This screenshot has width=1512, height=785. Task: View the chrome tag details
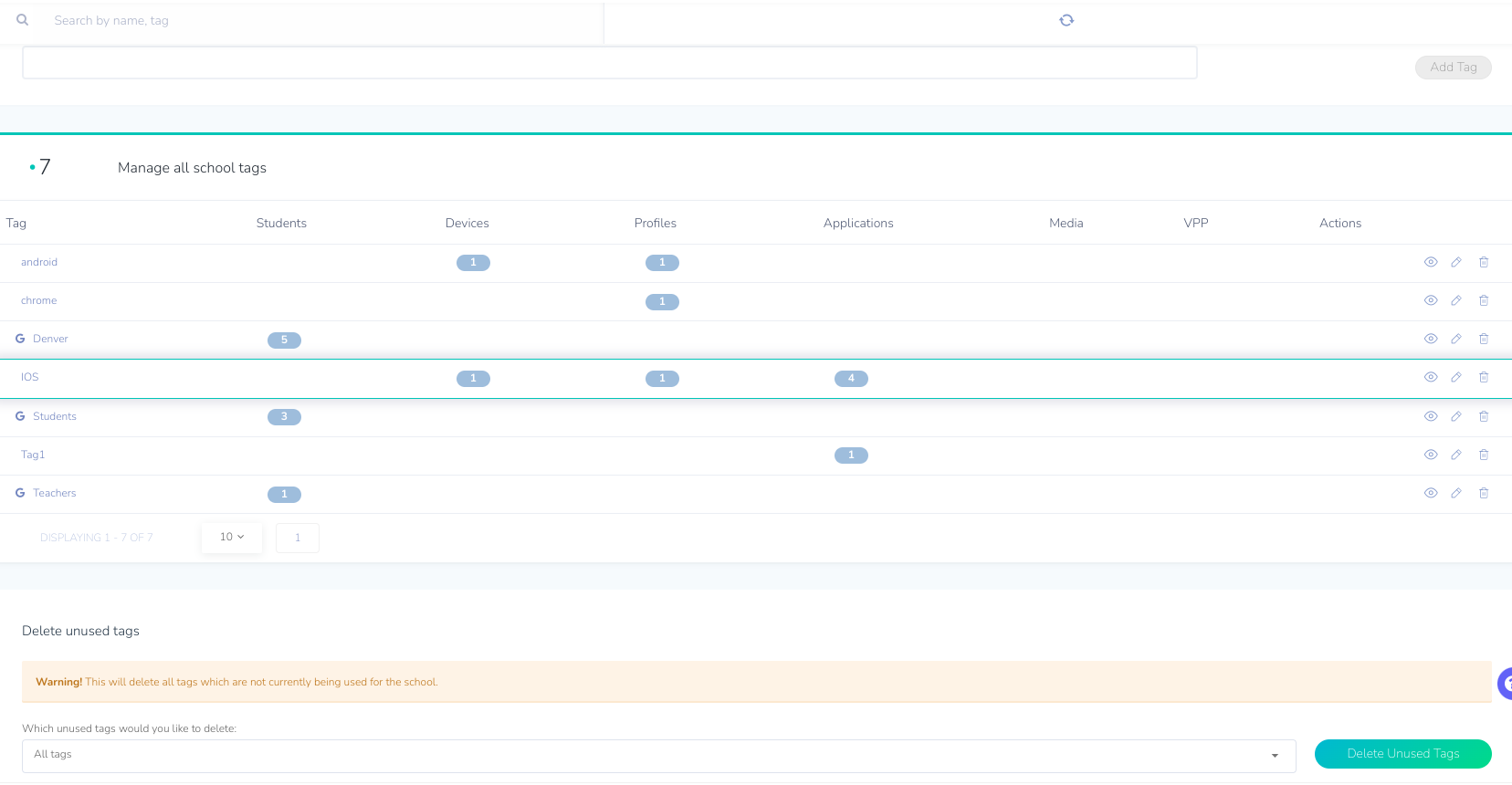click(x=1431, y=300)
